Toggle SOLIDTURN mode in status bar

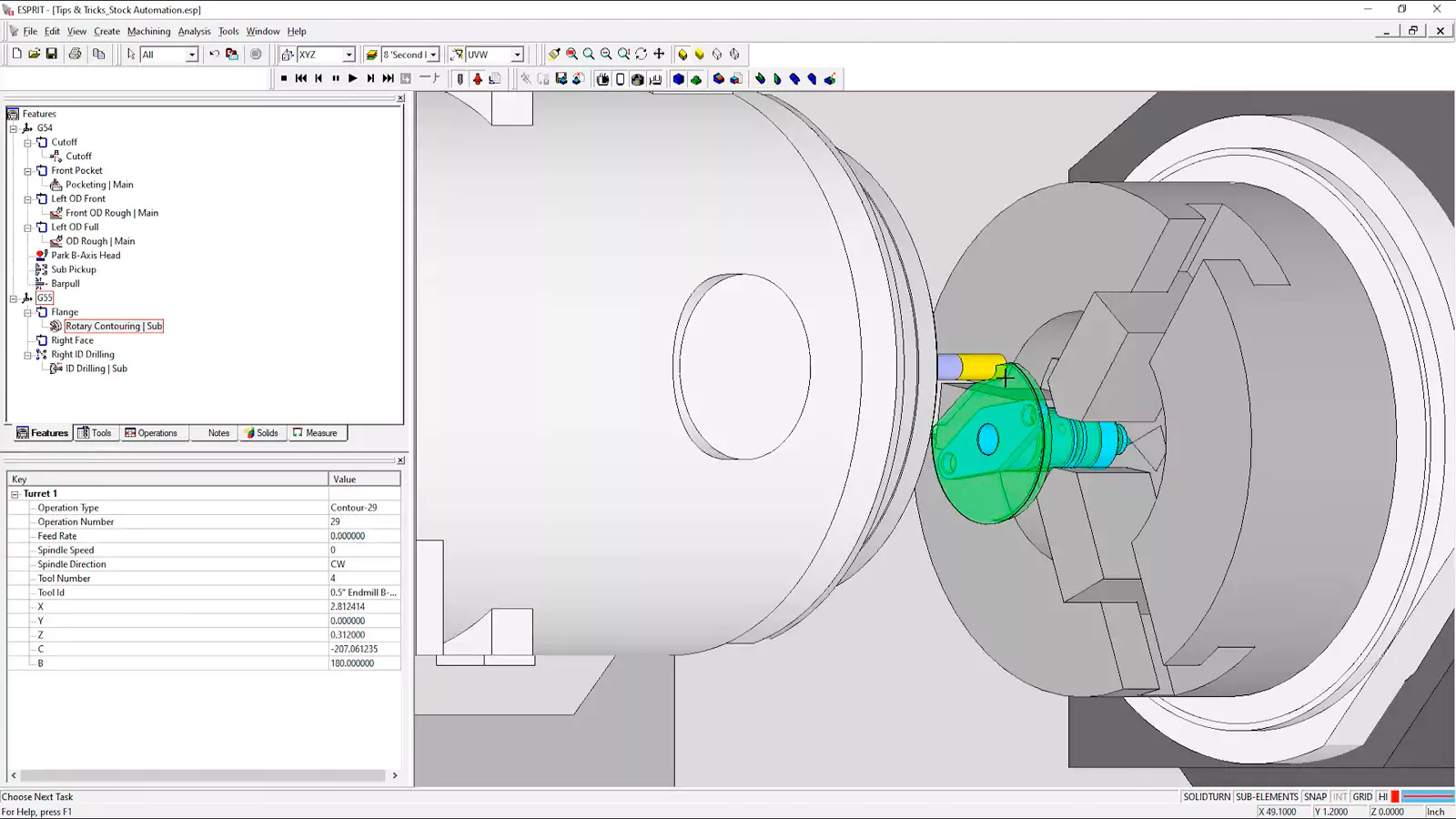click(x=1207, y=796)
